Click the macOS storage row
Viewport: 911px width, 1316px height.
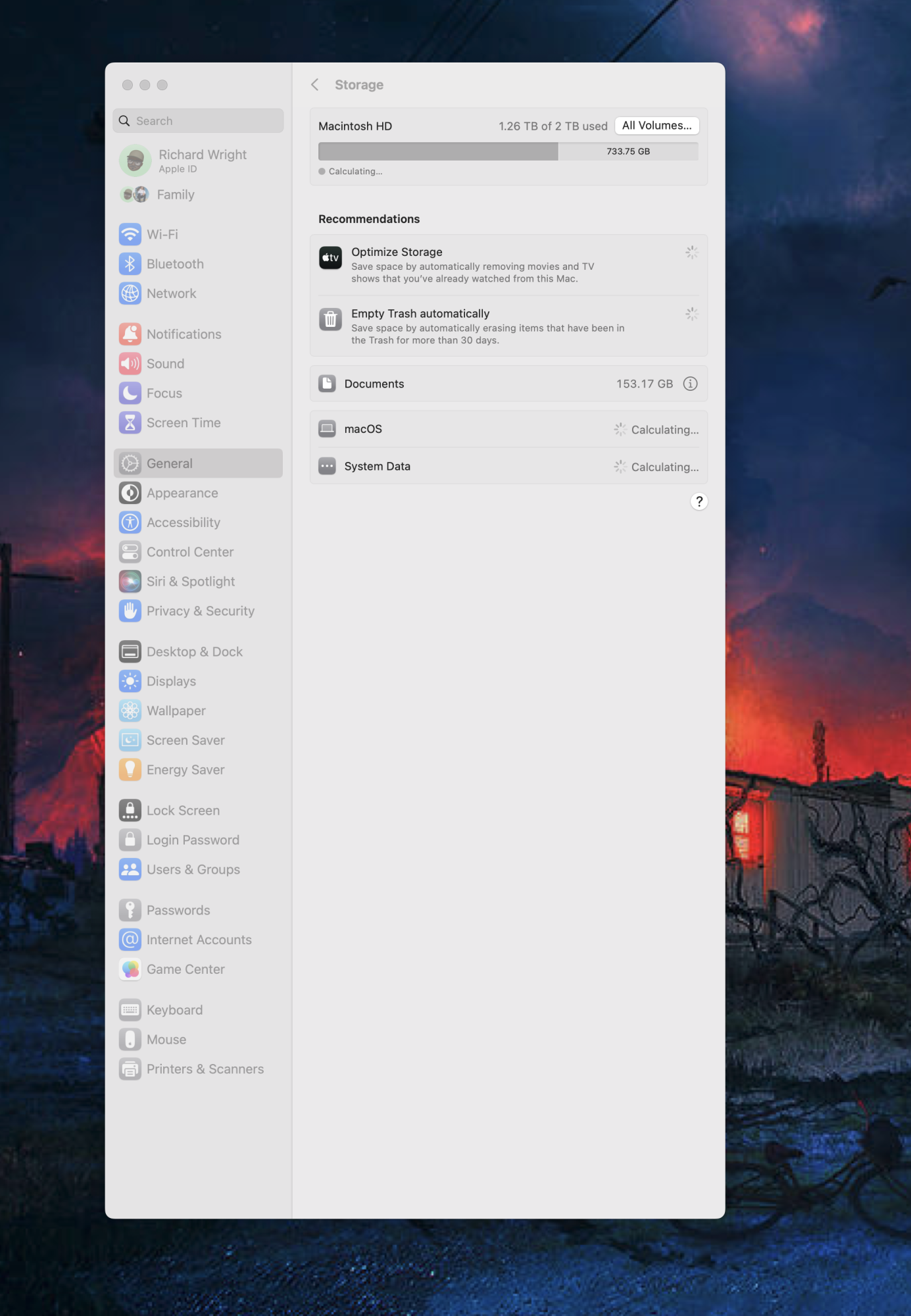pyautogui.click(x=508, y=429)
